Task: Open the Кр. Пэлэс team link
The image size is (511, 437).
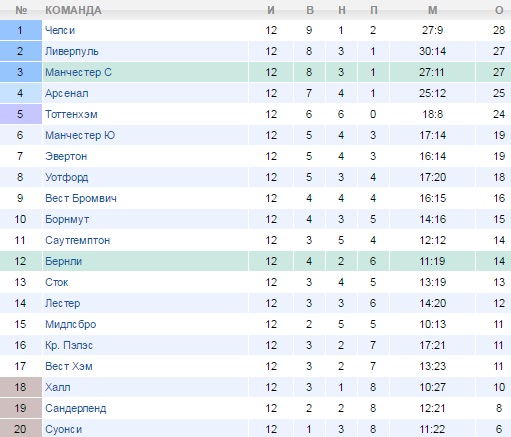Action: click(69, 345)
